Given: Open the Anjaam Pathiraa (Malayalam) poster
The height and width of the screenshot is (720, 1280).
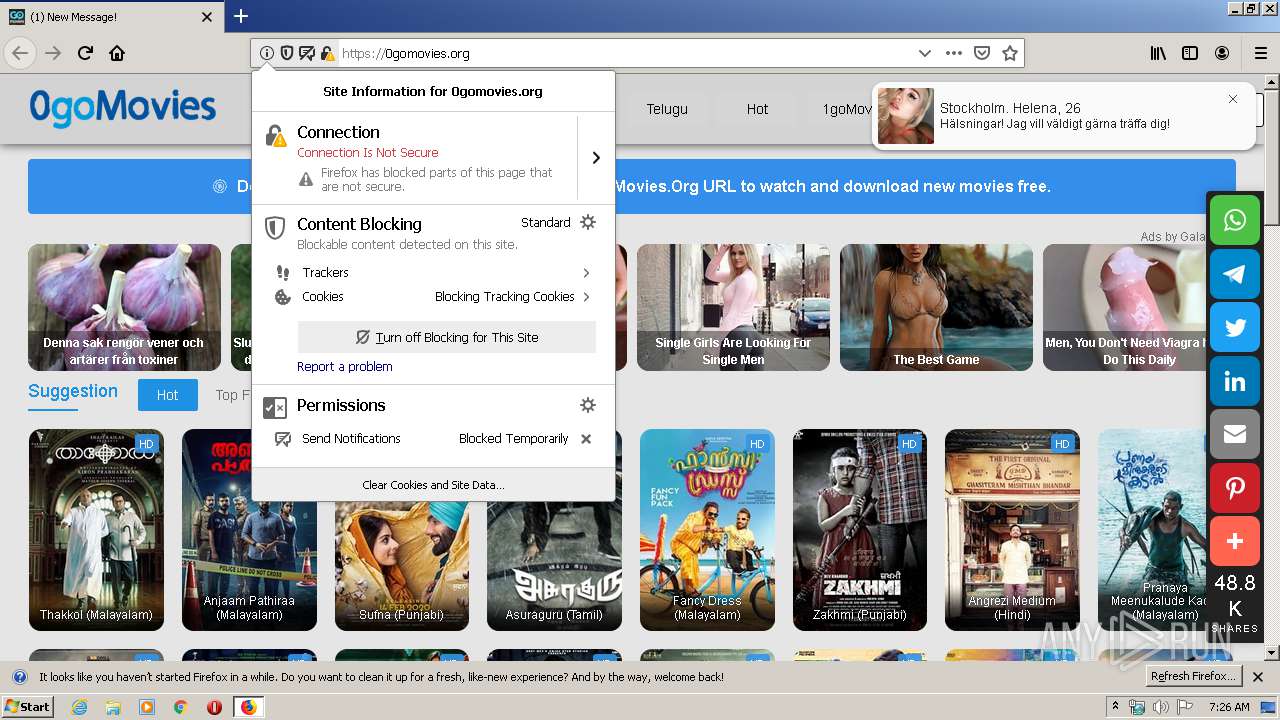Looking at the screenshot, I should pos(249,530).
